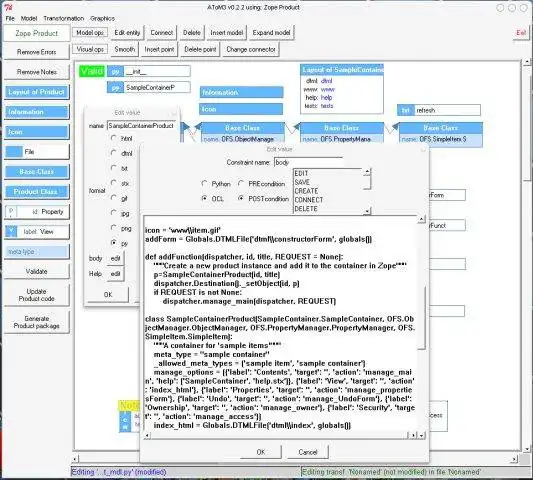This screenshot has height=480, width=533.
Task: Click the Constraint name field
Action: point(308,162)
